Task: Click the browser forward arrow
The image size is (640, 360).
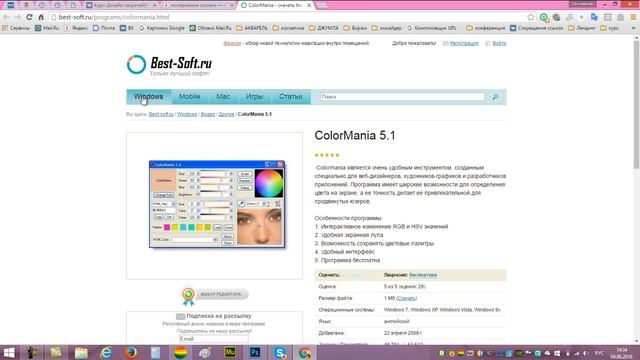Action: point(17,17)
